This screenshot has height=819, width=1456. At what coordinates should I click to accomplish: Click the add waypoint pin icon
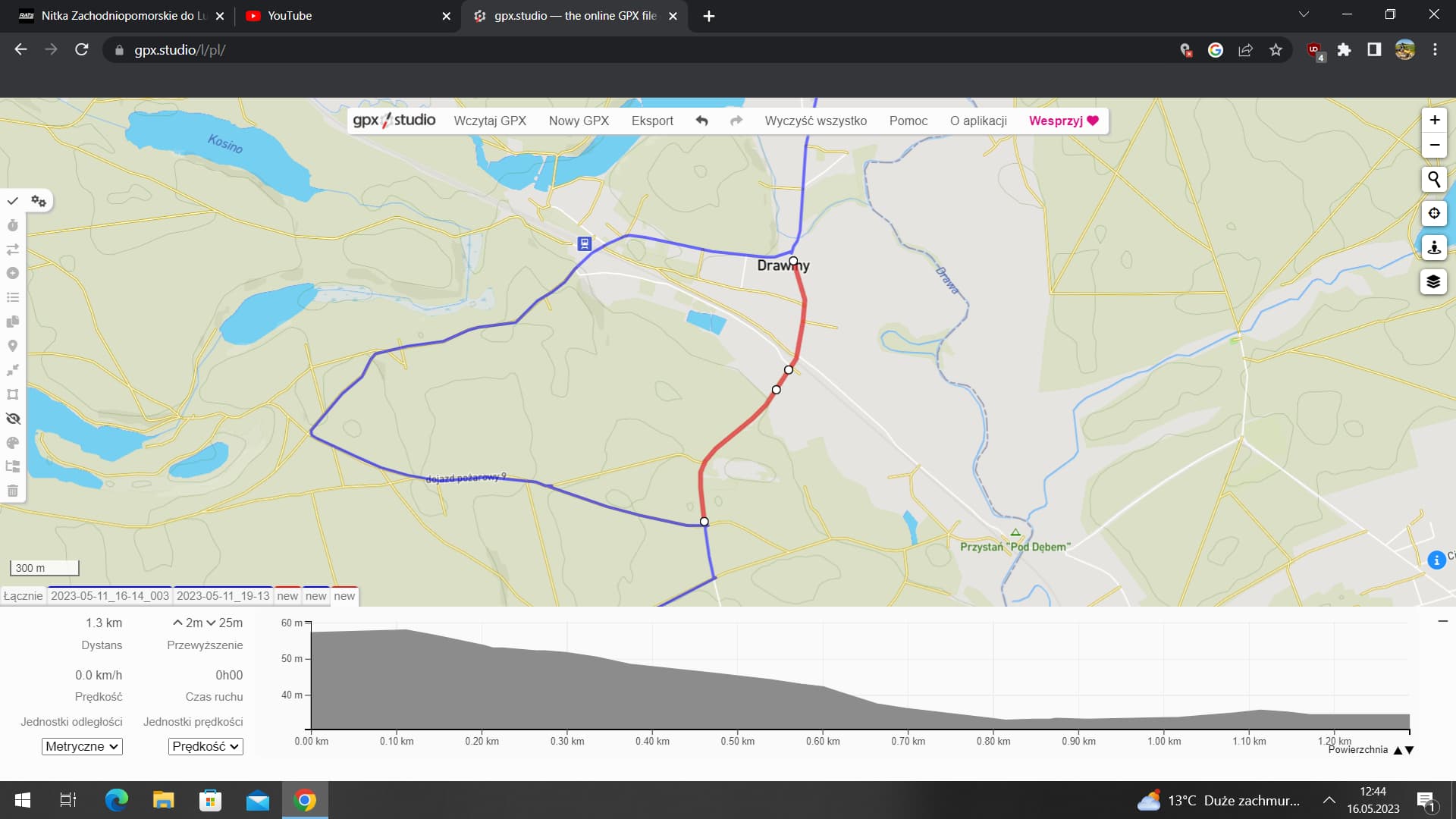coord(13,346)
